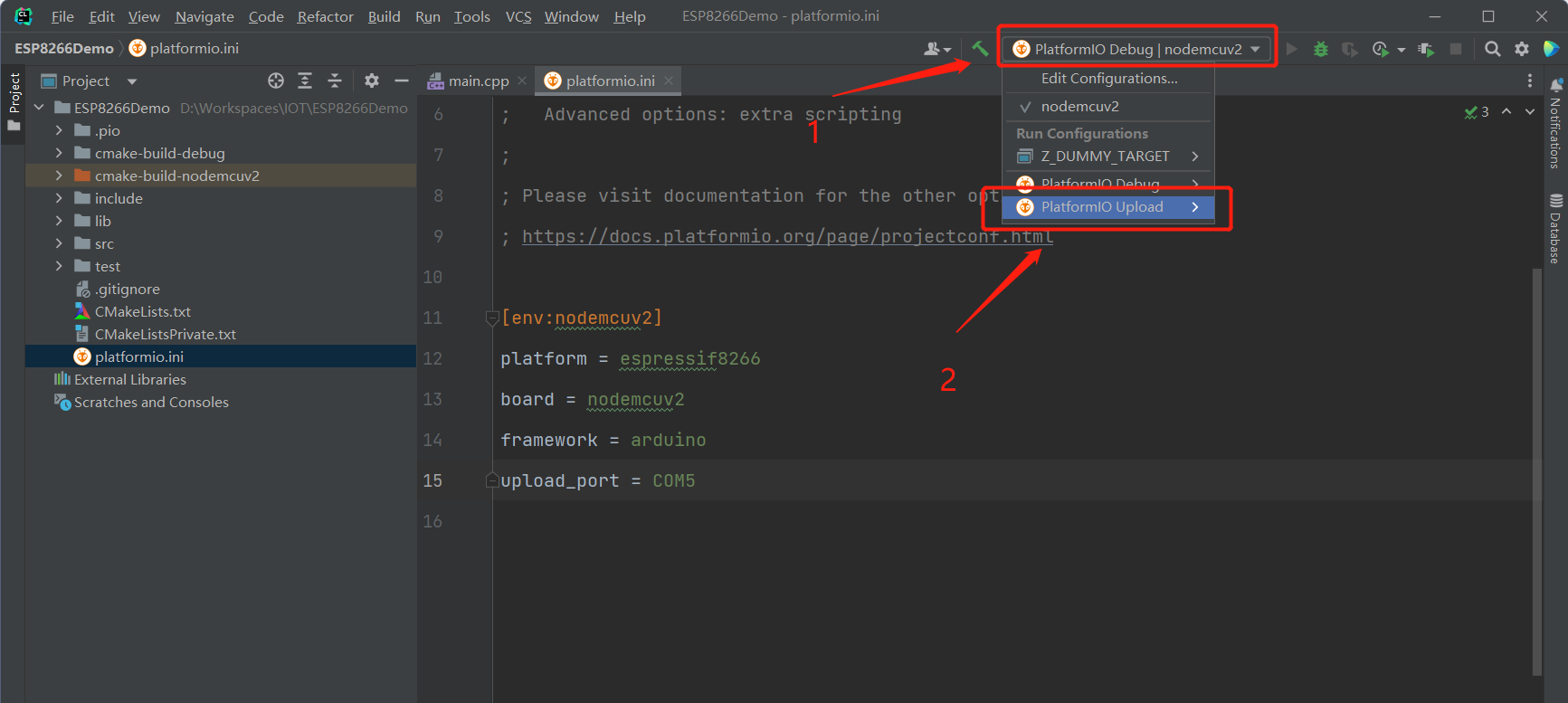This screenshot has width=1568, height=703.
Task: Open the Refactor menu
Action: tap(325, 16)
